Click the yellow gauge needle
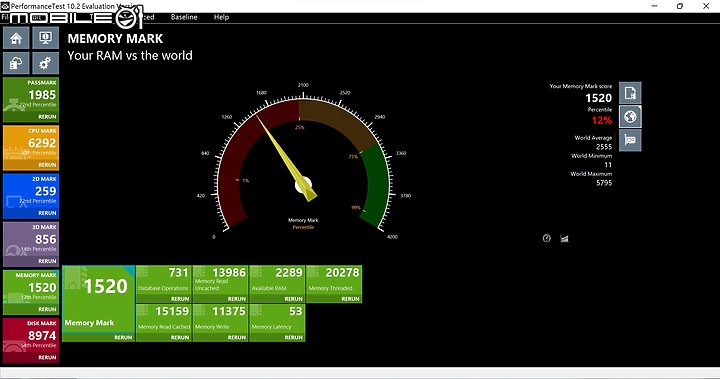 click(x=286, y=158)
